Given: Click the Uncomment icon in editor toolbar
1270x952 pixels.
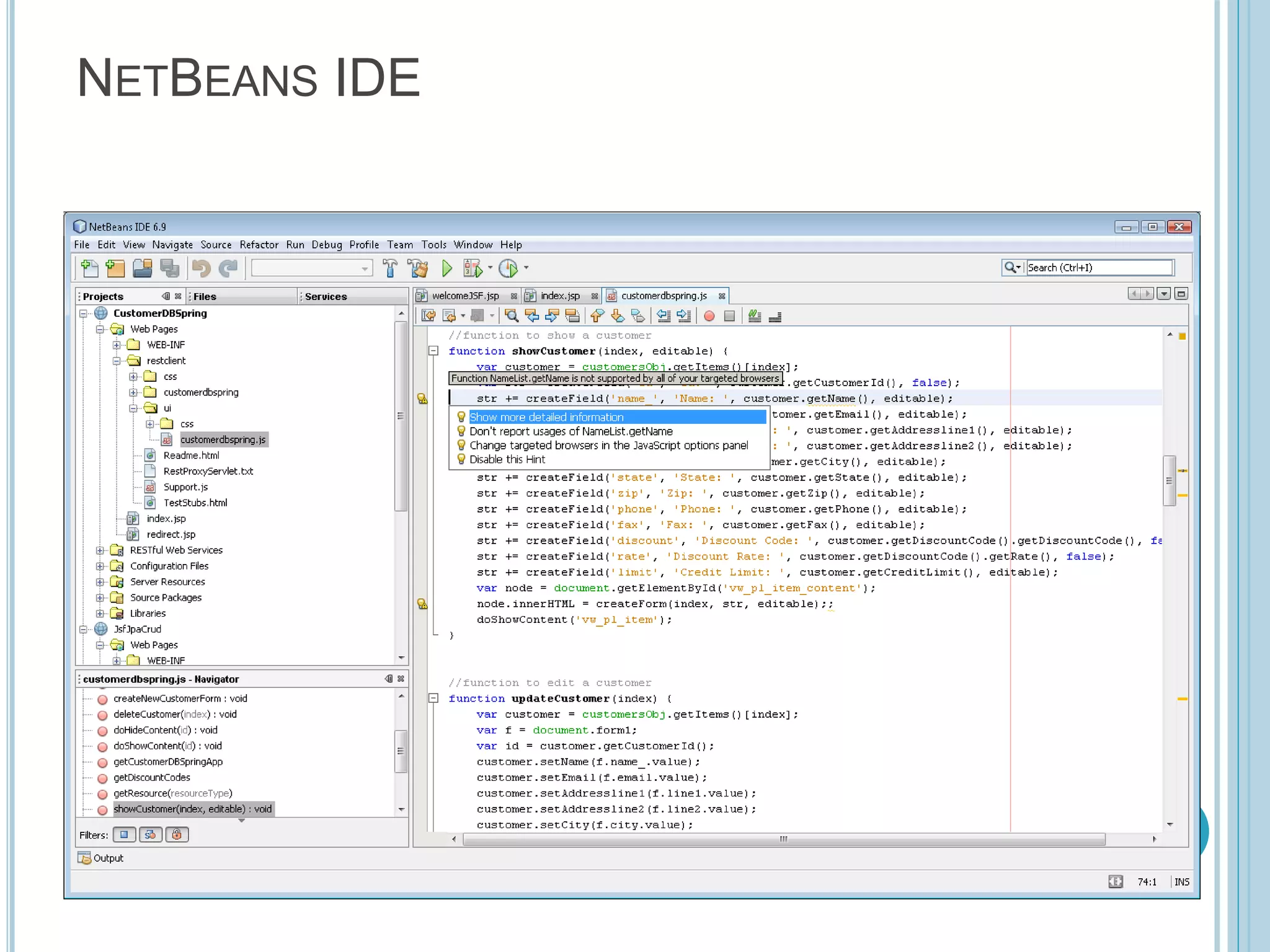Looking at the screenshot, I should pyautogui.click(x=775, y=317).
